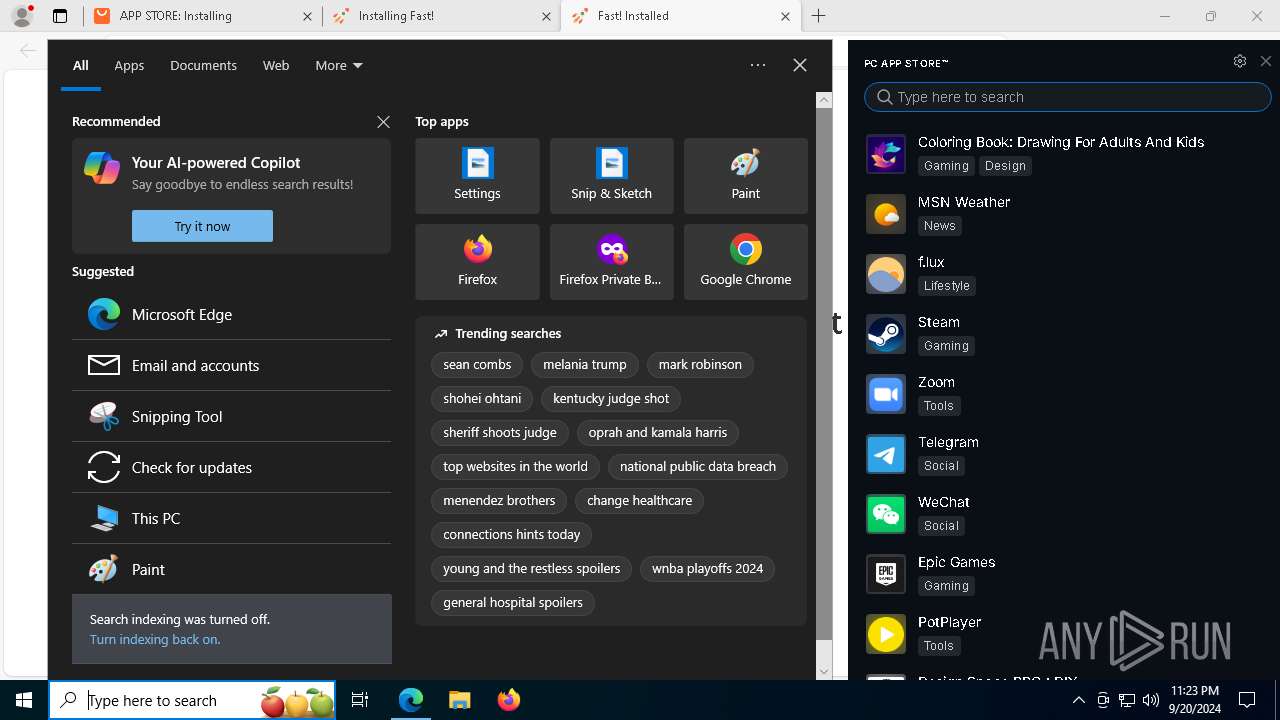Image resolution: width=1280 pixels, height=720 pixels.
Task: Close the Windows search panel
Action: [x=799, y=65]
